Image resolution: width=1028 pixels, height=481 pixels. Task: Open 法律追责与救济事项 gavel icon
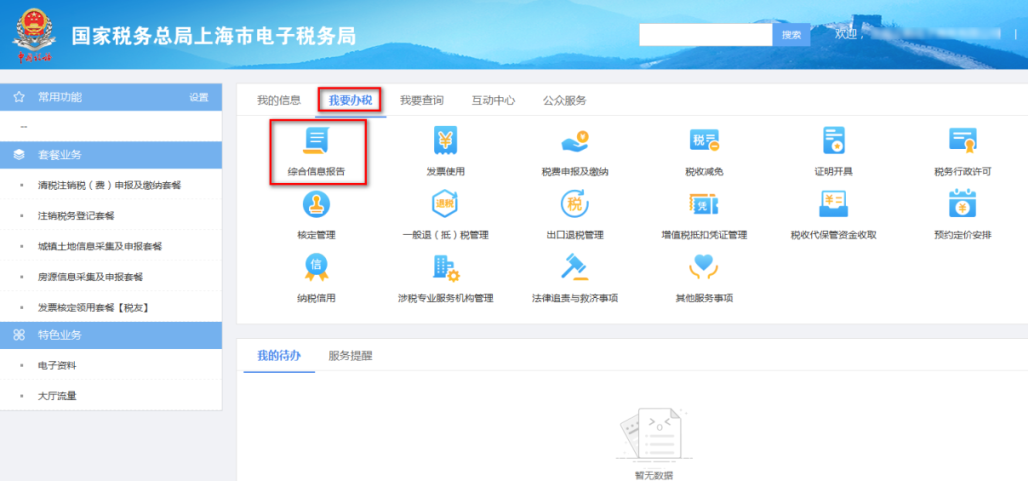pyautogui.click(x=575, y=267)
